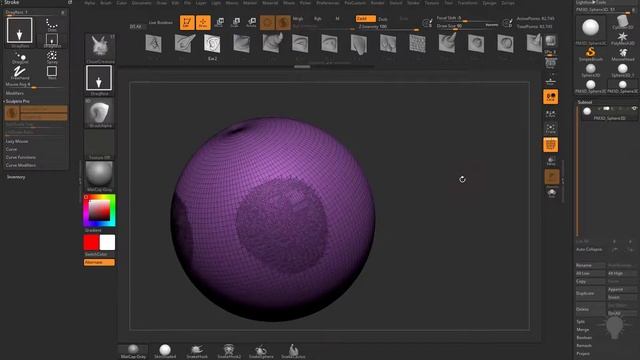Activate the Scale transform tool

tap(235, 22)
